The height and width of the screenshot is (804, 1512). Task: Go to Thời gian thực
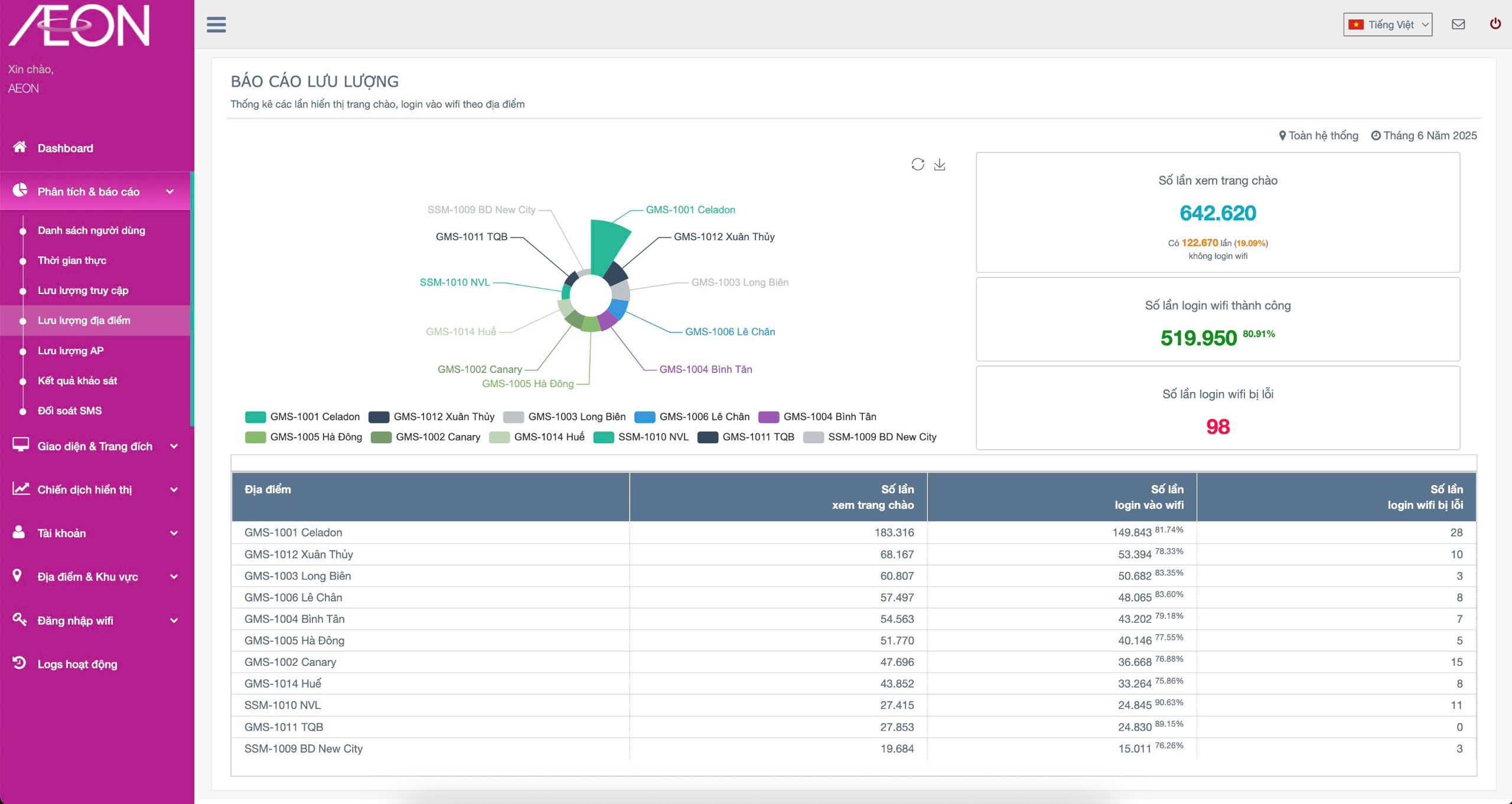72,260
